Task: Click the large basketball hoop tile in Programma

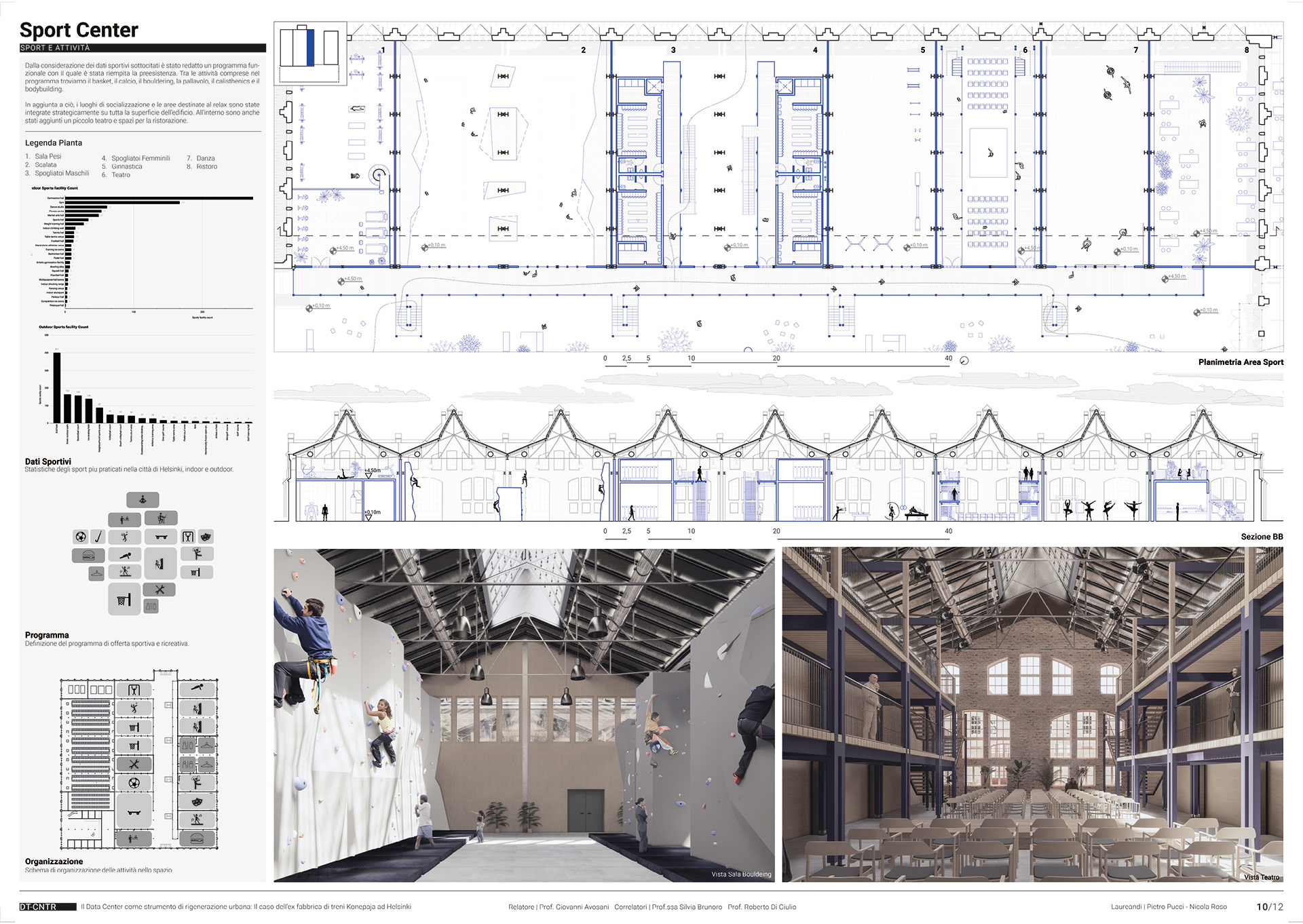Action: (124, 599)
